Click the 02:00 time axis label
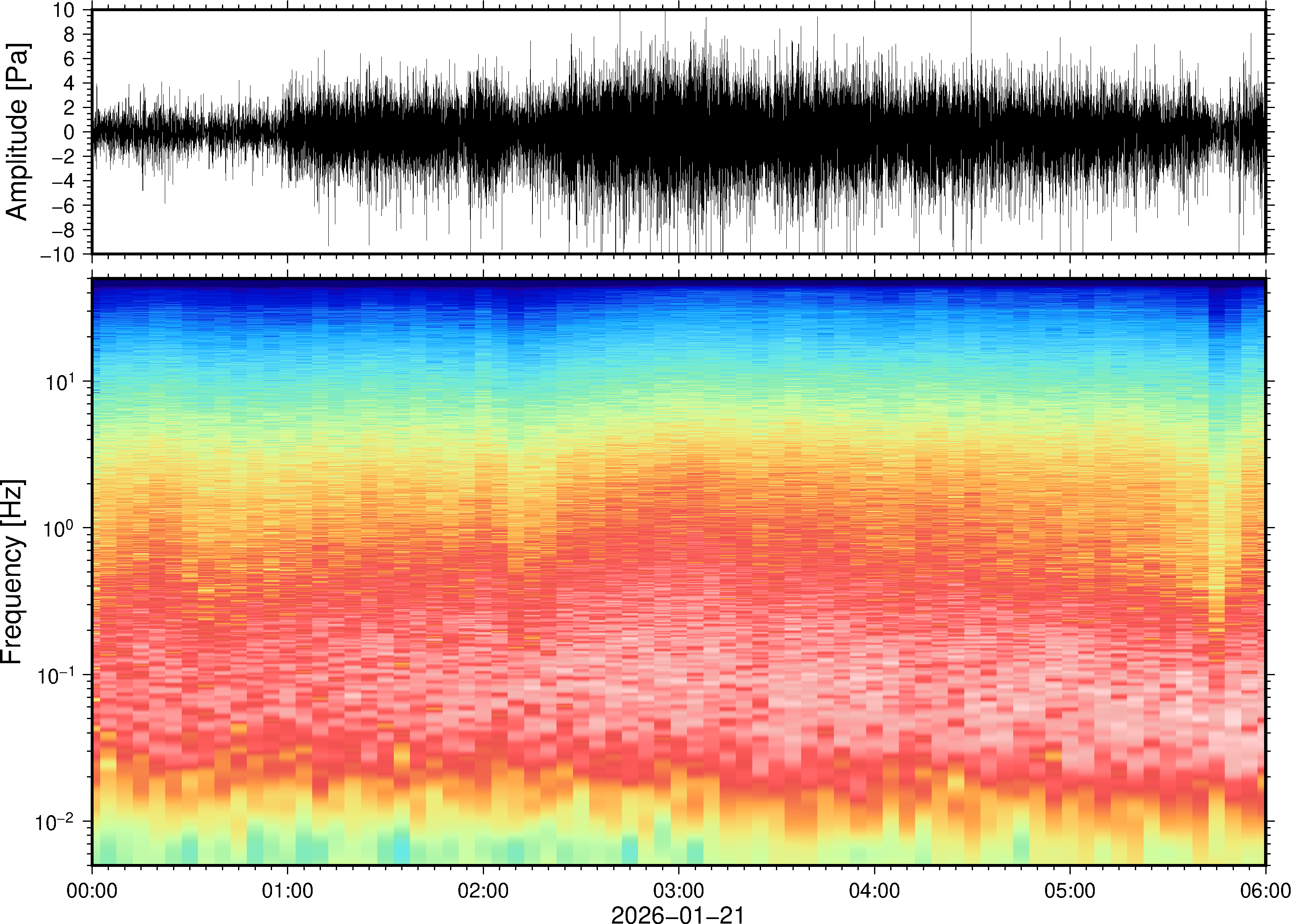Image resolution: width=1291 pixels, height=924 pixels. 483,890
